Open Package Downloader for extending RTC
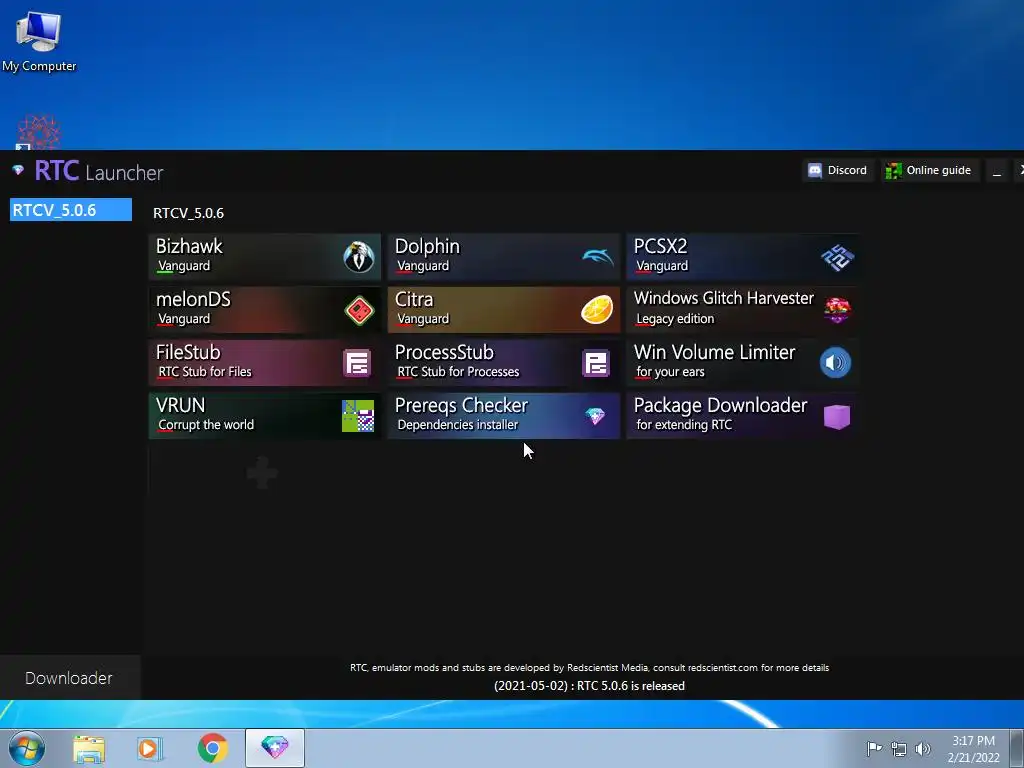Screen dimensions: 1024x768 [x=743, y=415]
